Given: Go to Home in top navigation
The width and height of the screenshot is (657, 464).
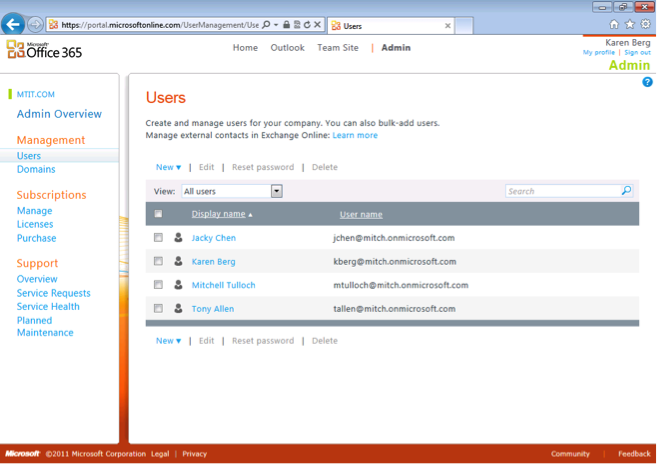Looking at the screenshot, I should [x=245, y=48].
